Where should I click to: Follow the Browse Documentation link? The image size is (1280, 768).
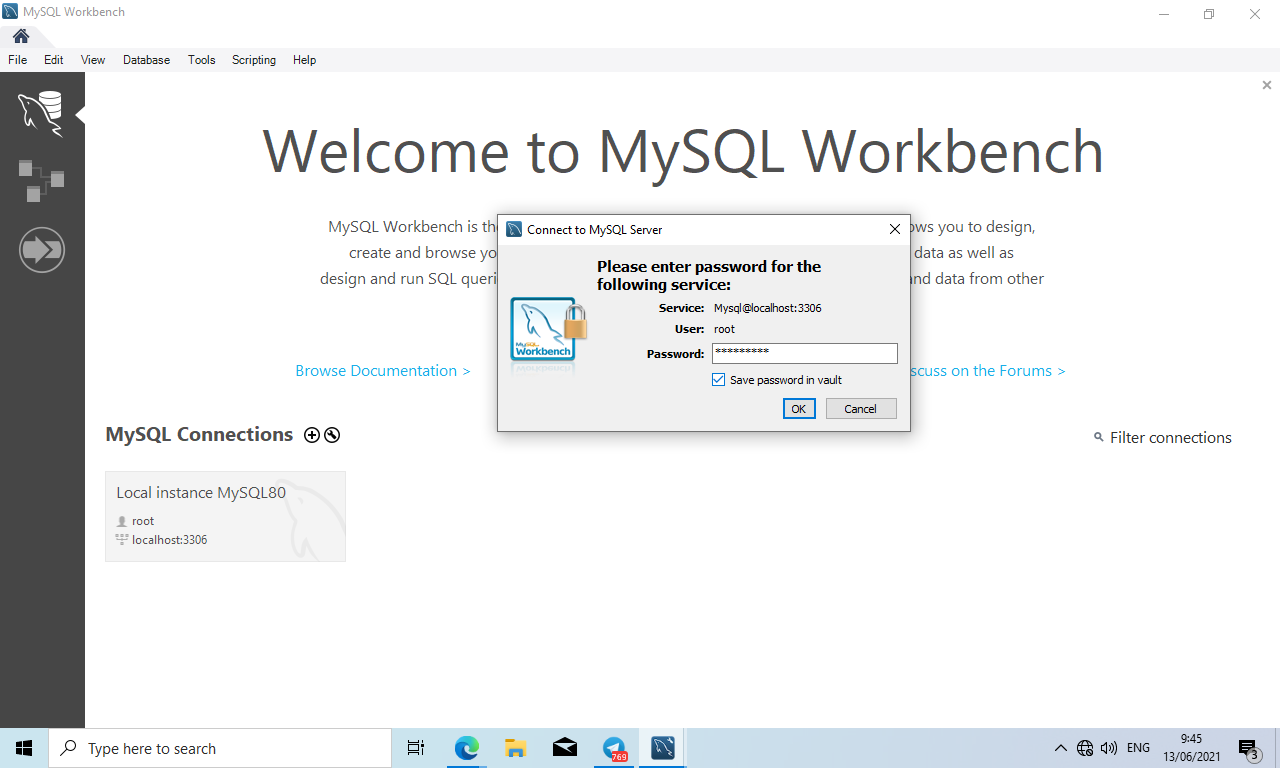coord(383,371)
